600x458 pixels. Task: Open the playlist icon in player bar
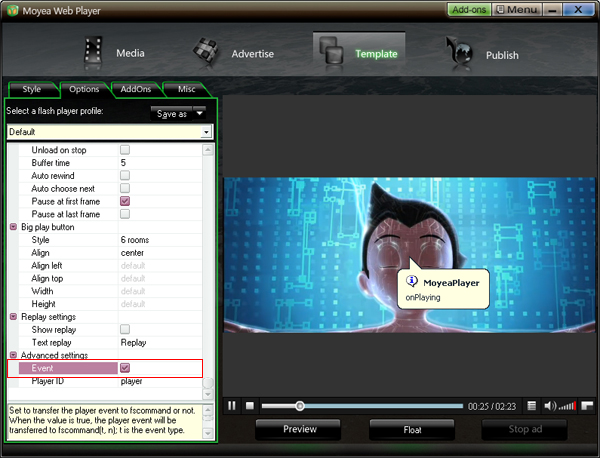[532, 406]
